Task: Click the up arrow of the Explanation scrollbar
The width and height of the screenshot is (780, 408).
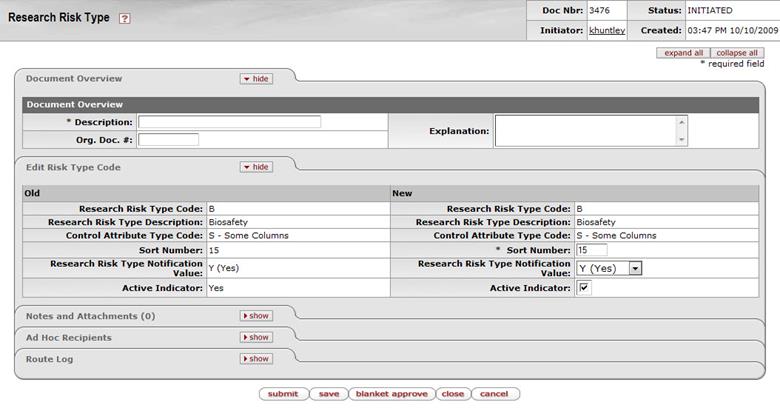Action: point(682,122)
